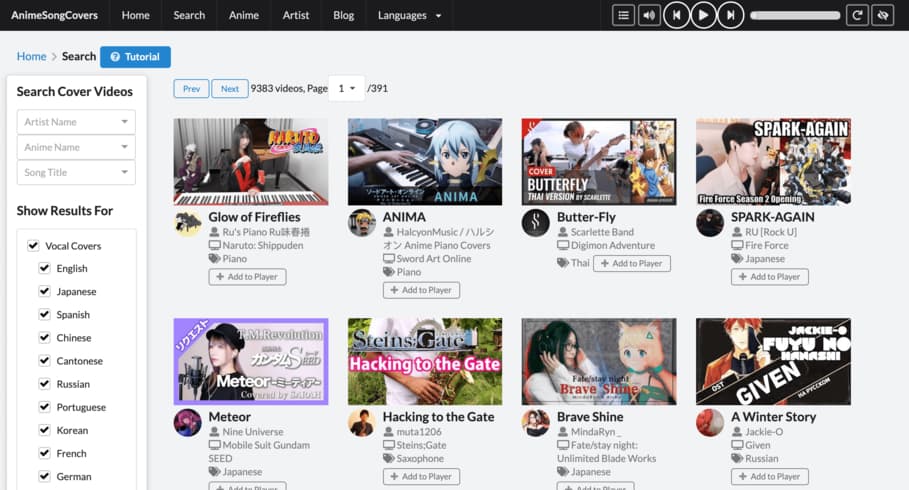
Task: Add A Winter Story to player
Action: pos(770,476)
